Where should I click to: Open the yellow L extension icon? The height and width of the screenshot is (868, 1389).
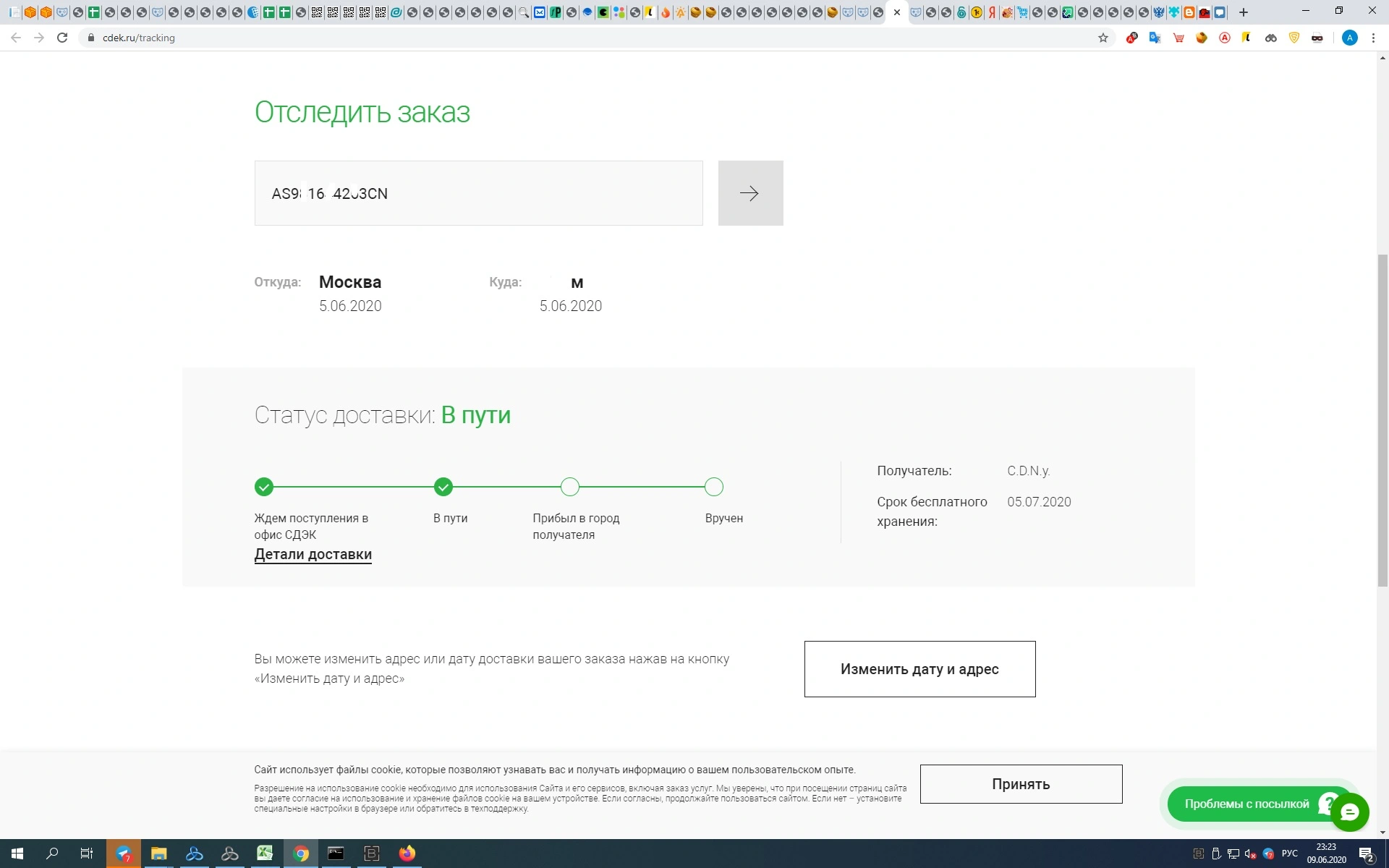click(x=1247, y=38)
